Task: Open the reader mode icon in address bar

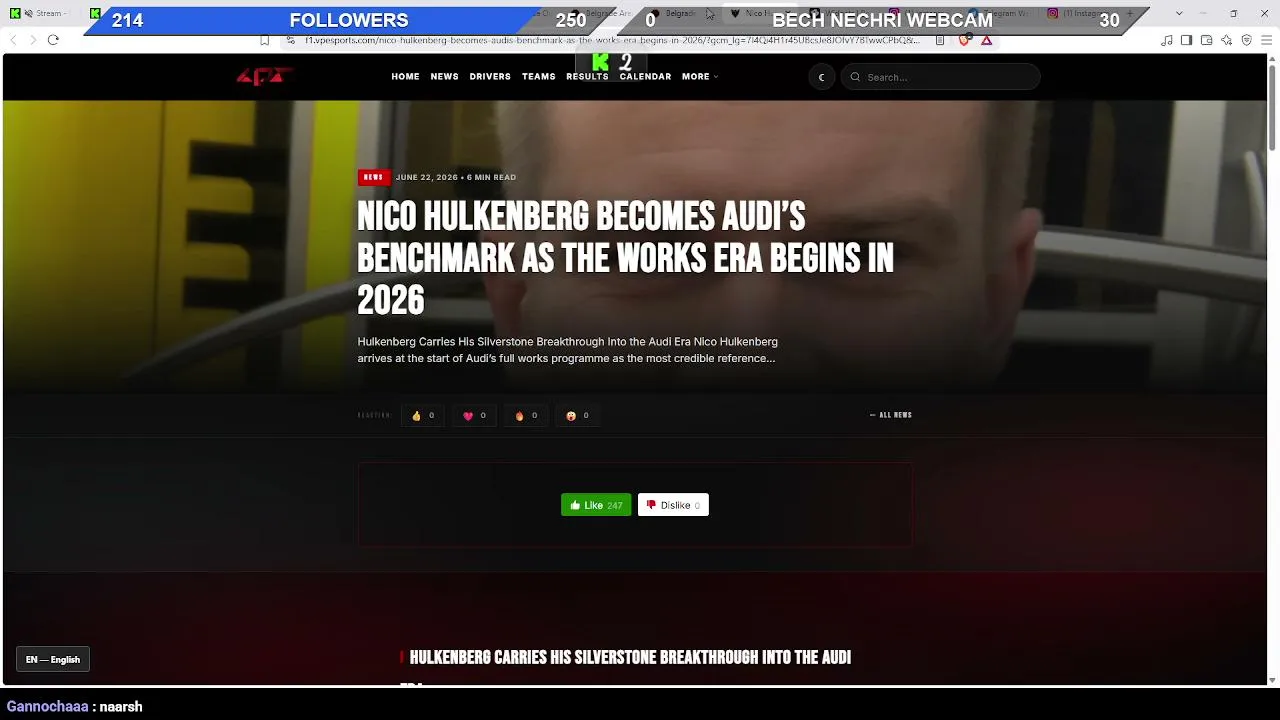Action: [940, 40]
